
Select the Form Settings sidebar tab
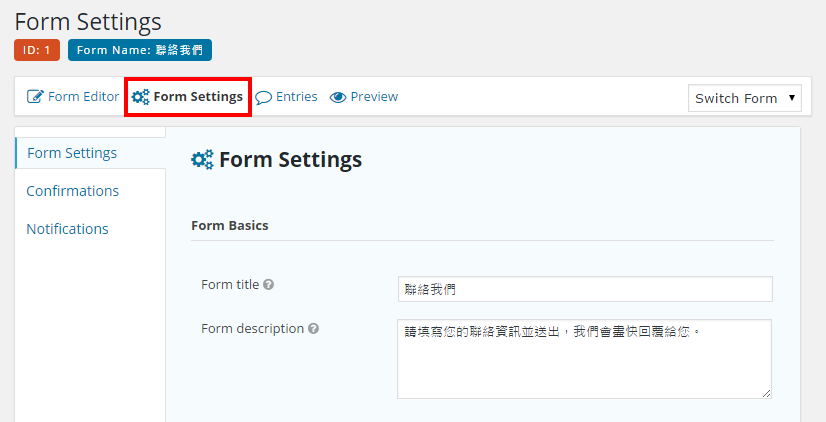72,153
